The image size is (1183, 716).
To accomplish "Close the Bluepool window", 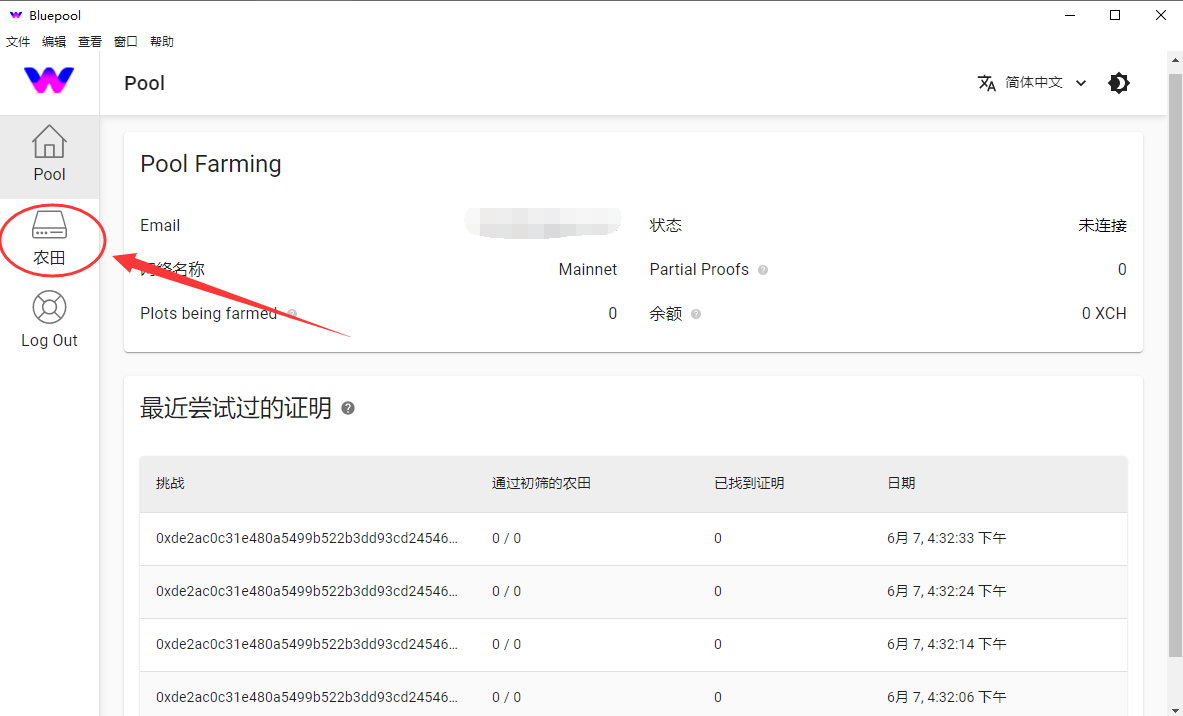I will (x=1160, y=15).
